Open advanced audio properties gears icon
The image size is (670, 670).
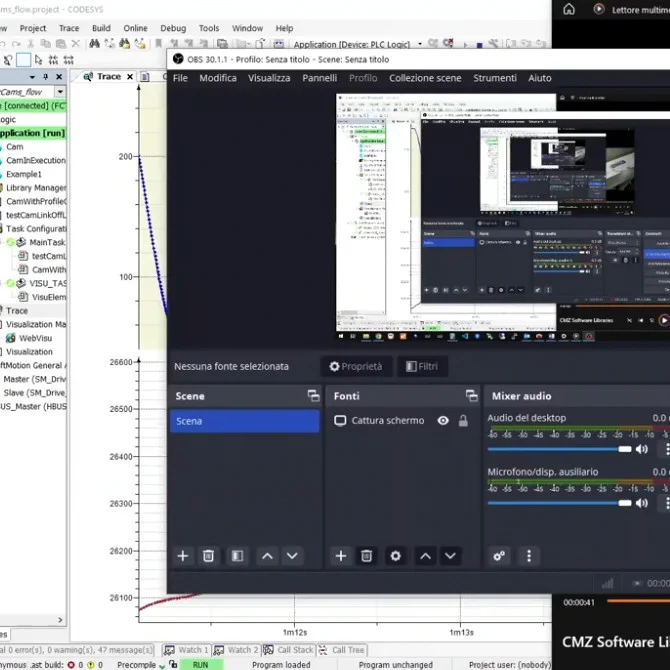(499, 556)
